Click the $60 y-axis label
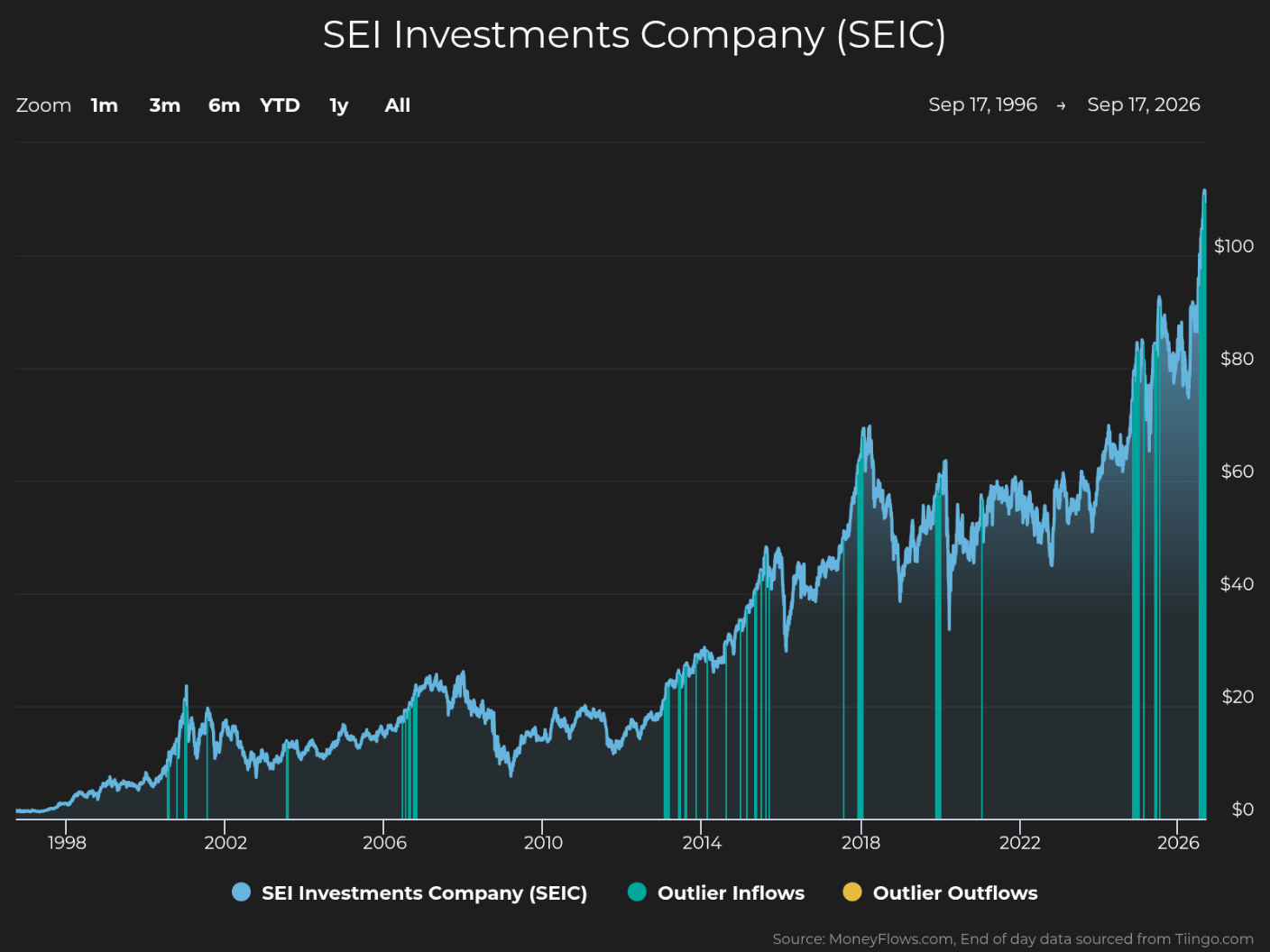The image size is (1270, 952). coord(1237,471)
